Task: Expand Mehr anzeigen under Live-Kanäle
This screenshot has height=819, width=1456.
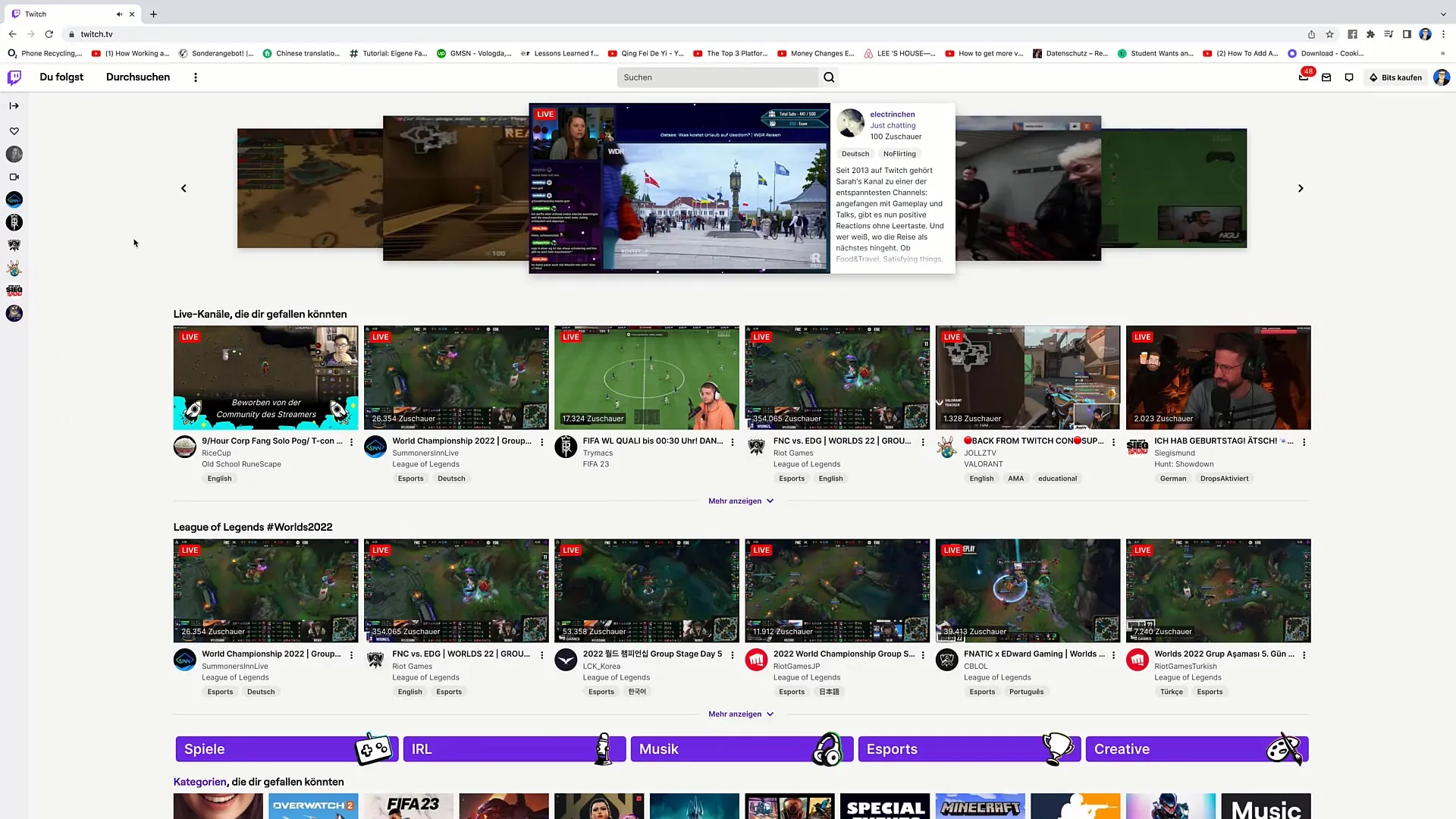Action: pyautogui.click(x=741, y=500)
